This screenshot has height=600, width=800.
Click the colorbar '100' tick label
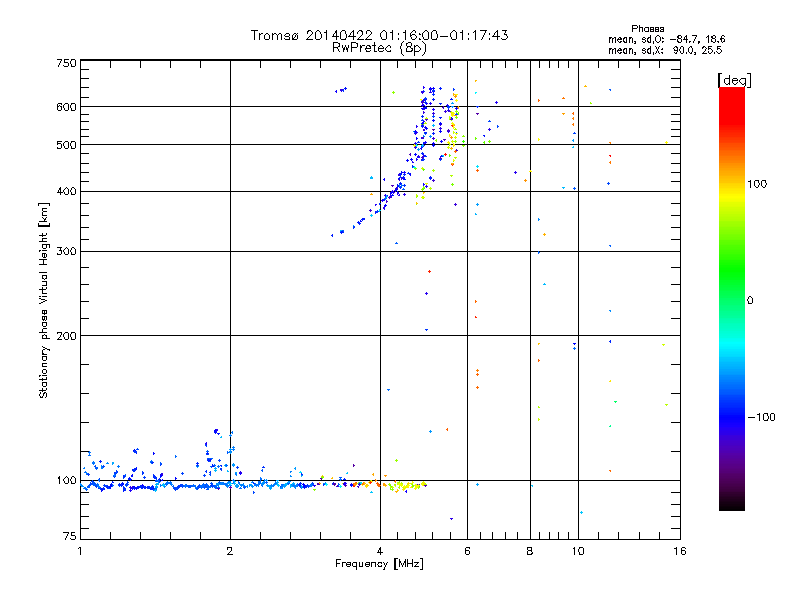click(757, 184)
